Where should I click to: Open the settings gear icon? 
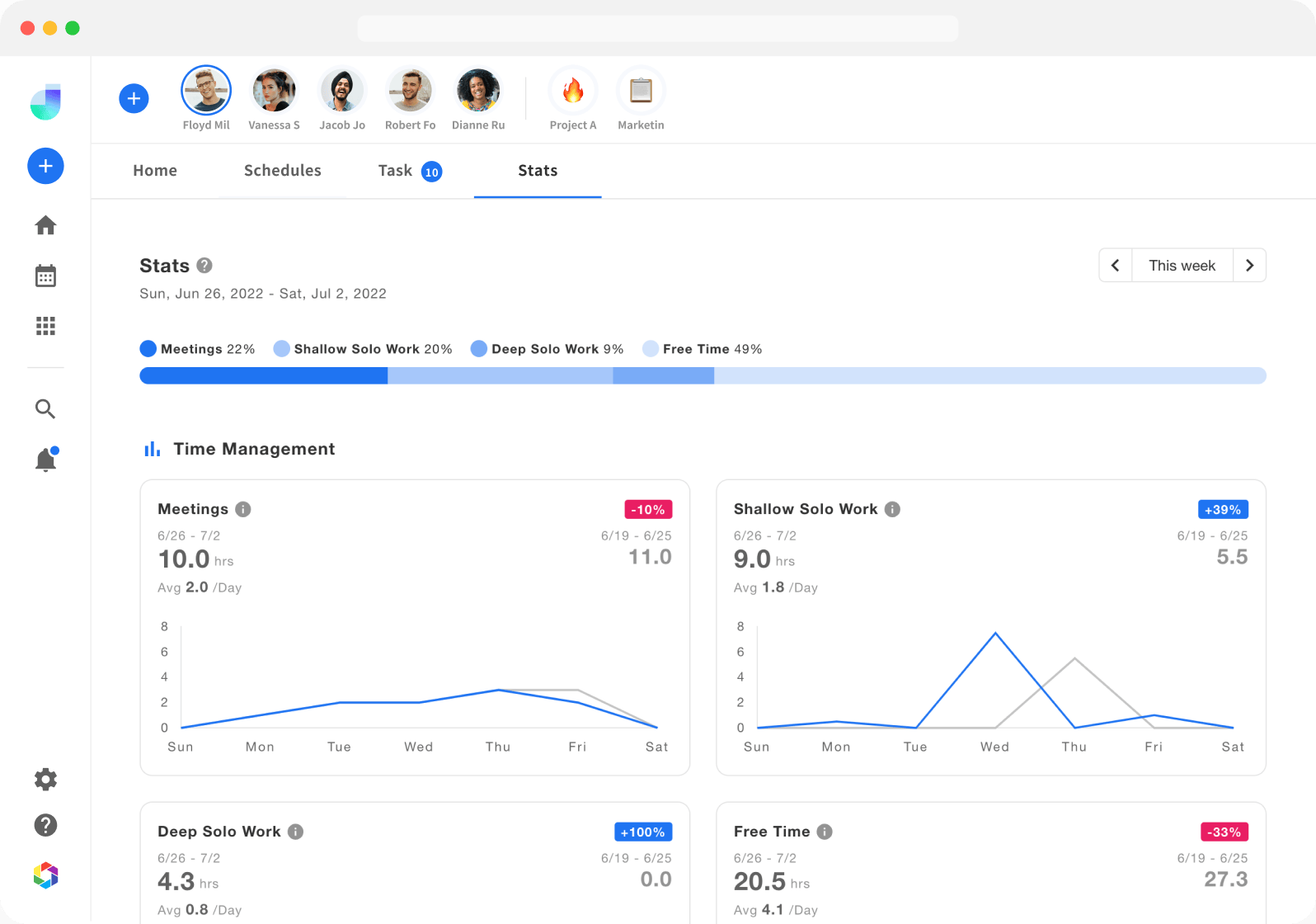(45, 780)
